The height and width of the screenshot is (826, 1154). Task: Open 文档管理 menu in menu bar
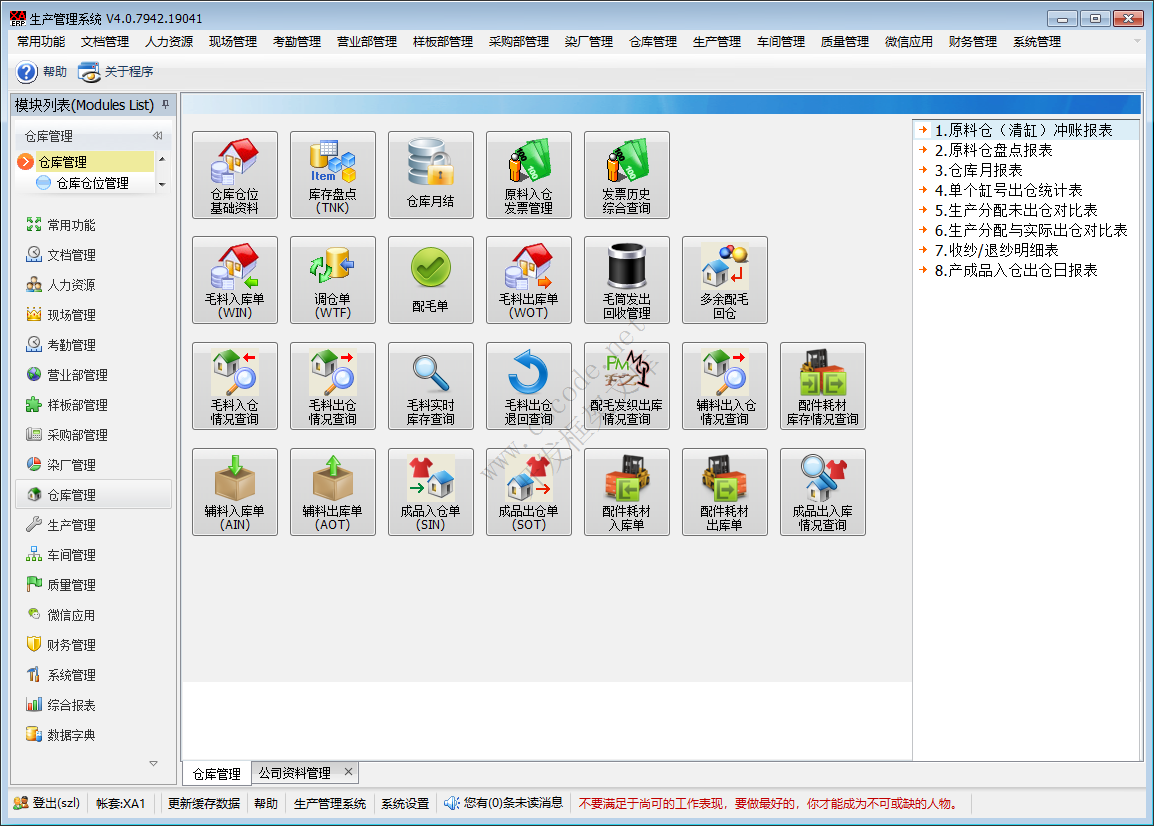pos(105,41)
